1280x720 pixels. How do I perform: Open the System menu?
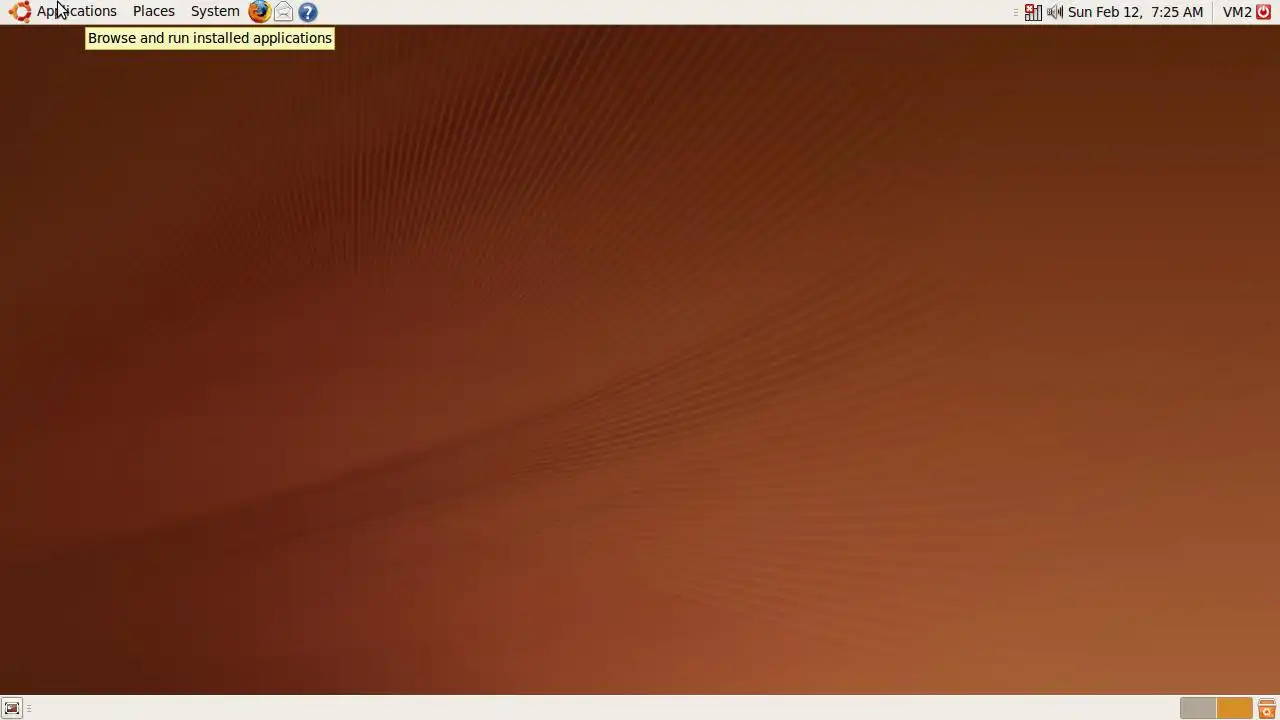(215, 12)
